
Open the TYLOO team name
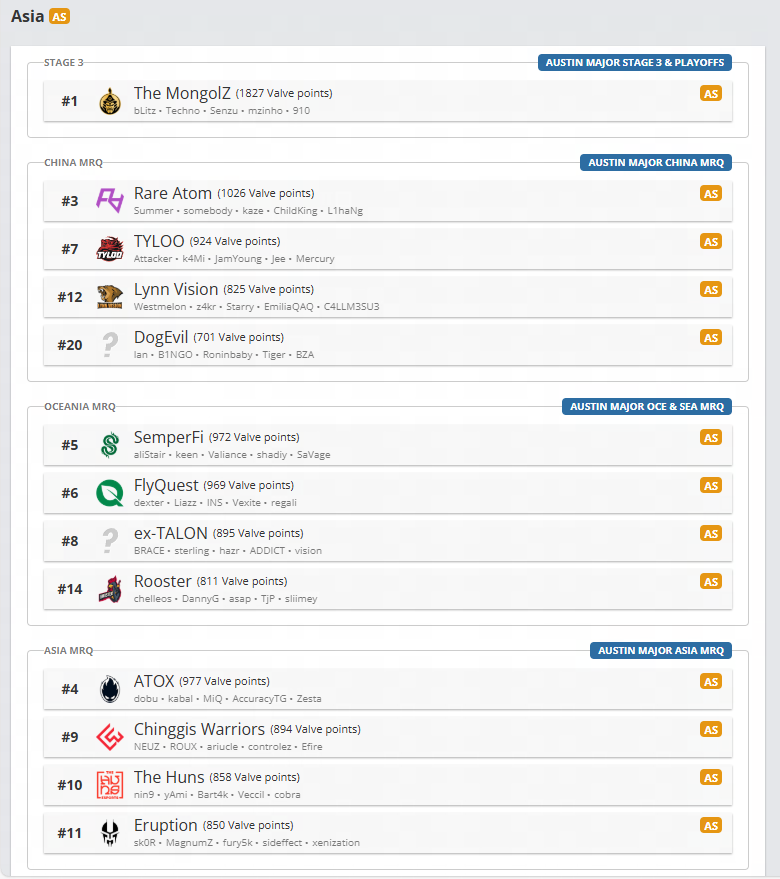point(159,241)
